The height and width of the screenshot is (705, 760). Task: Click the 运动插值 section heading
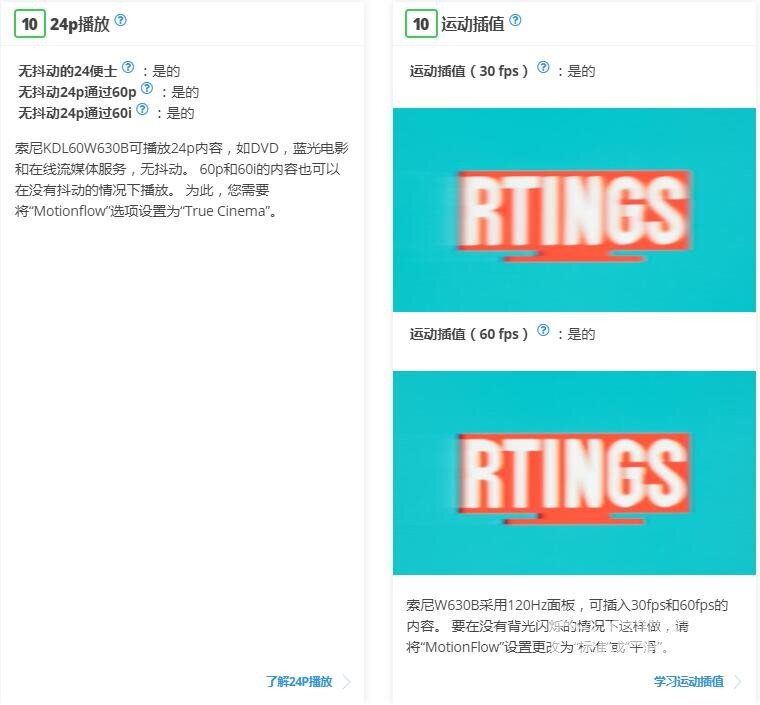point(473,24)
